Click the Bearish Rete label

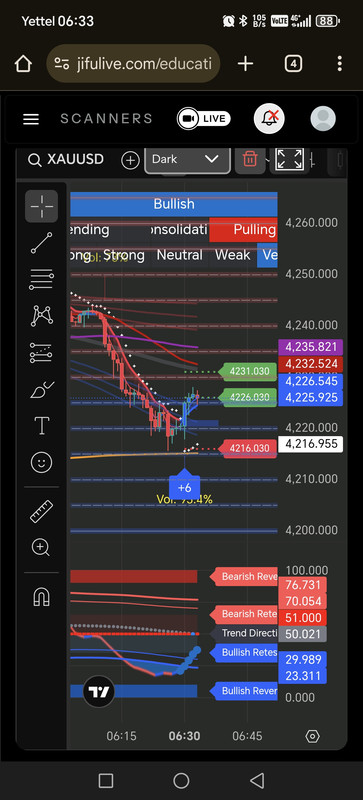[244, 614]
